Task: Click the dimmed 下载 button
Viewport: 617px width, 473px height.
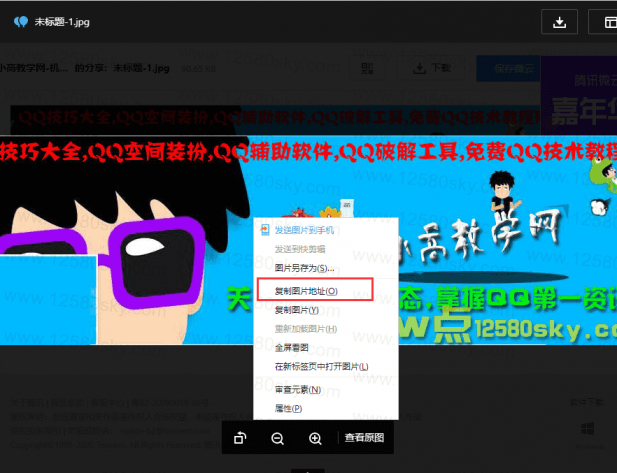Action: pos(432,68)
